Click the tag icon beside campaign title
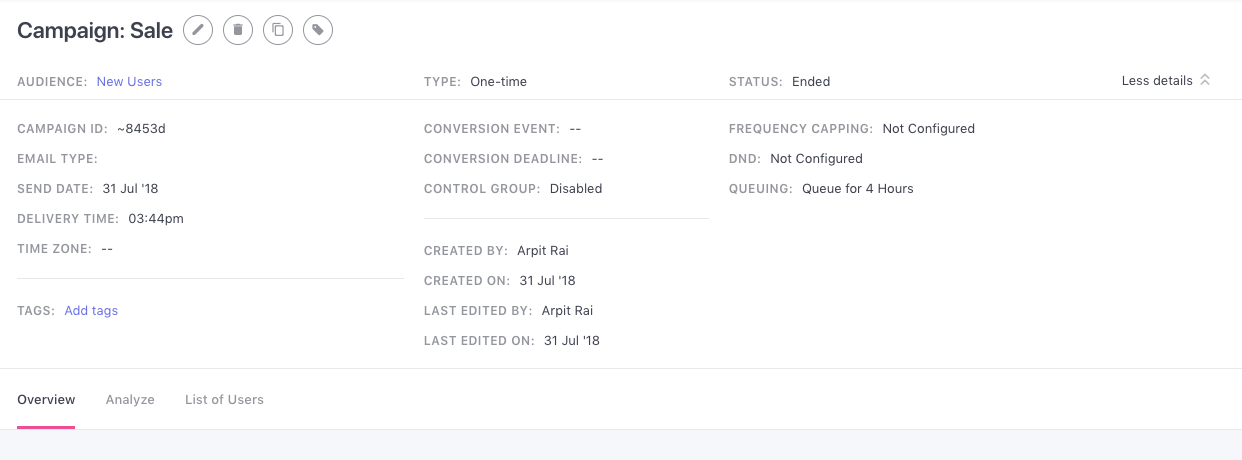This screenshot has height=460, width=1242. (318, 30)
